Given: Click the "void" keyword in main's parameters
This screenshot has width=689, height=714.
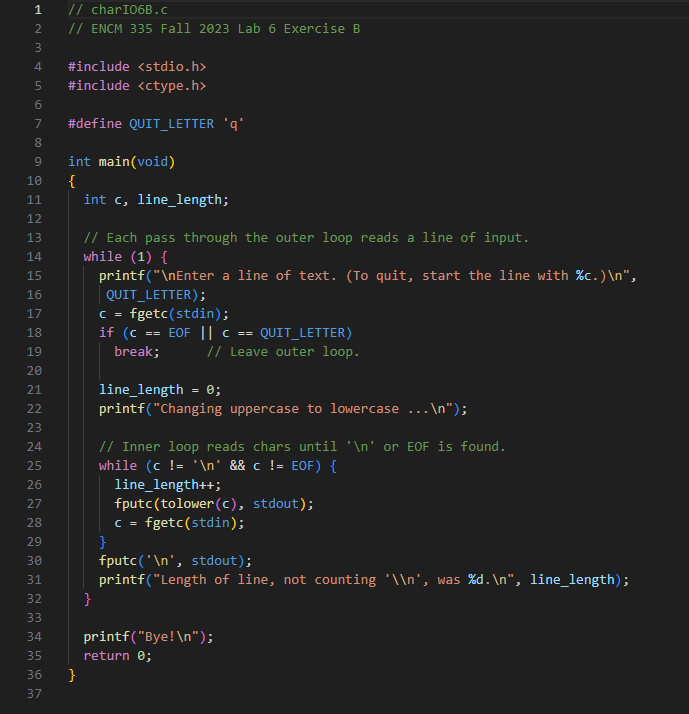Looking at the screenshot, I should [153, 162].
